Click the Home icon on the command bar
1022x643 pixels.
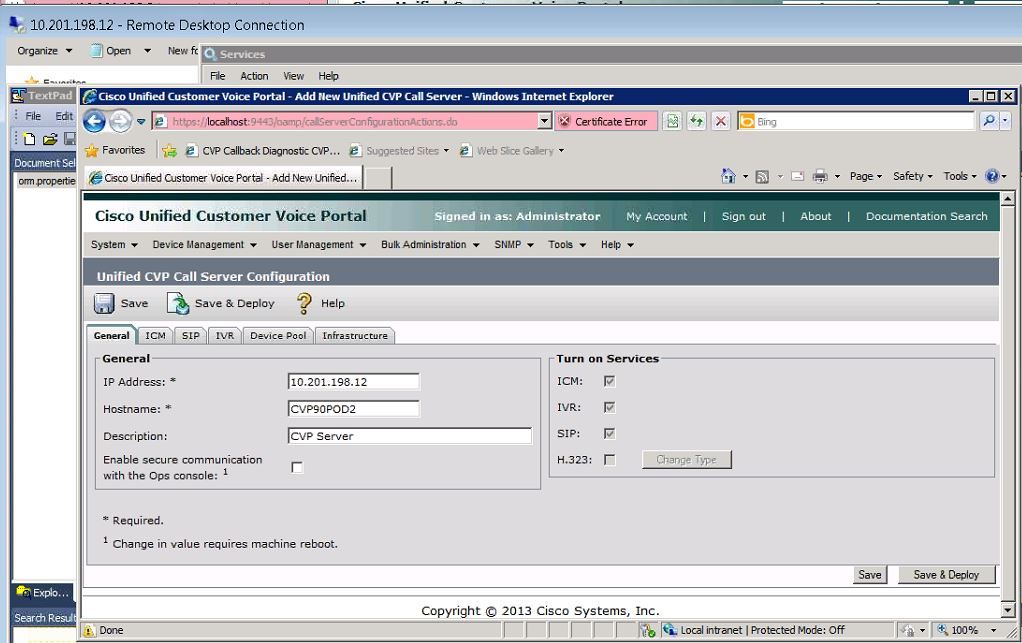(x=729, y=174)
